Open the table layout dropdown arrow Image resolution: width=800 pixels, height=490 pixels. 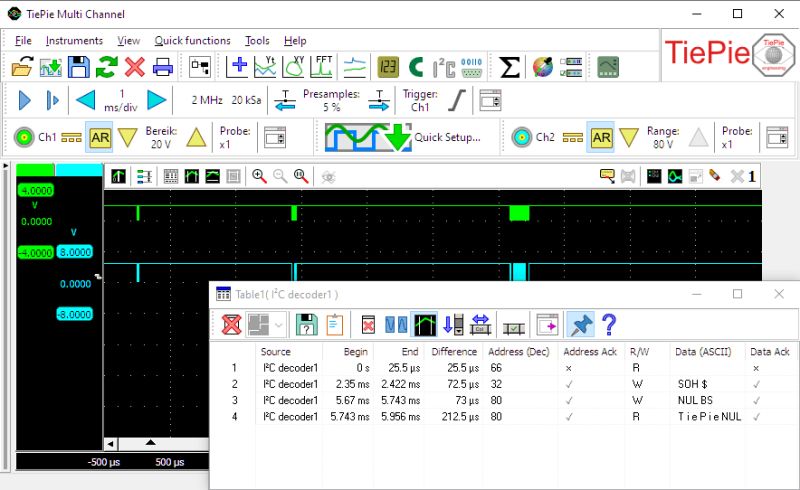[x=279, y=325]
